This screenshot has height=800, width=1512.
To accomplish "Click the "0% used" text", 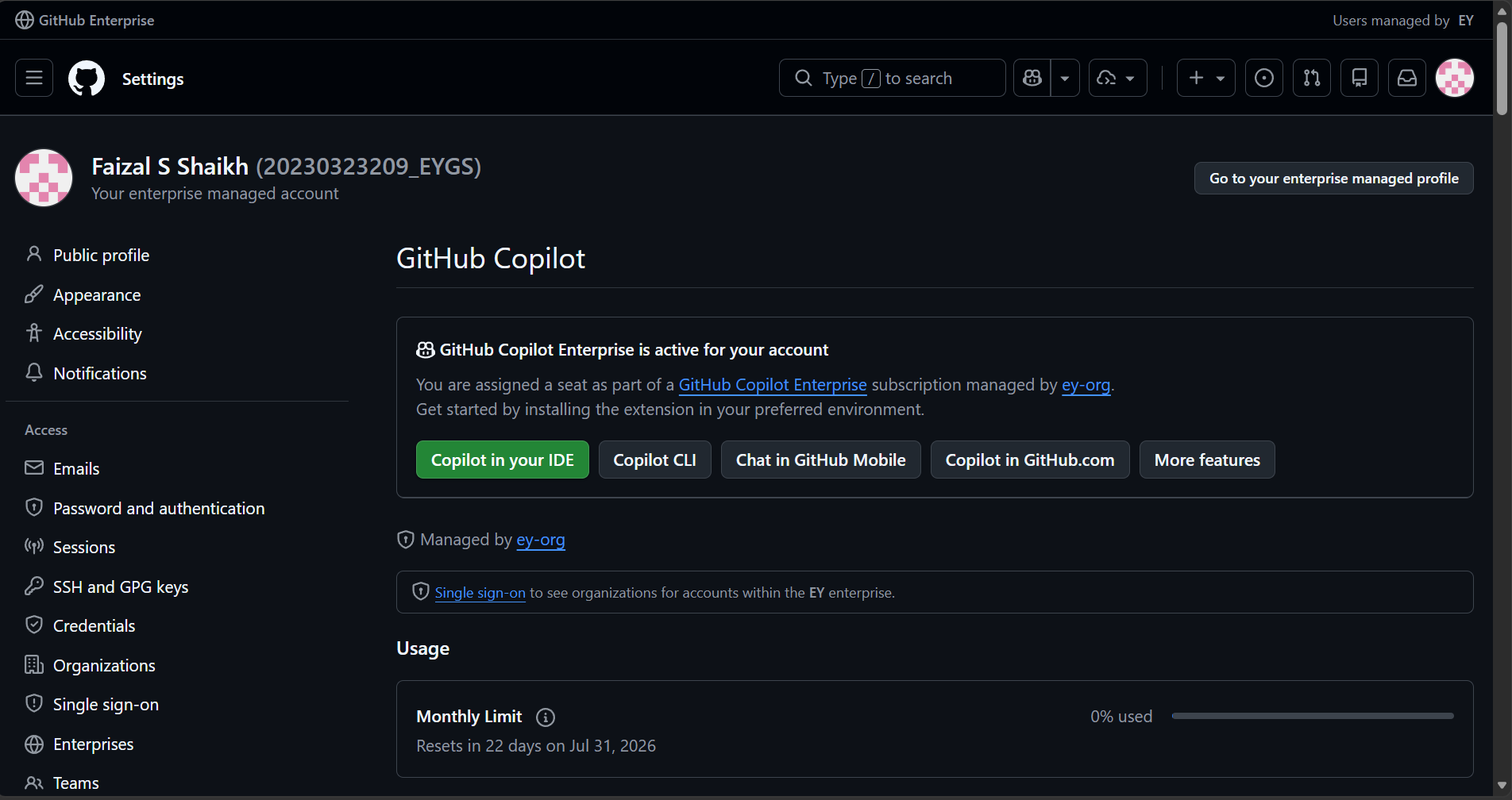I will click(x=1121, y=717).
